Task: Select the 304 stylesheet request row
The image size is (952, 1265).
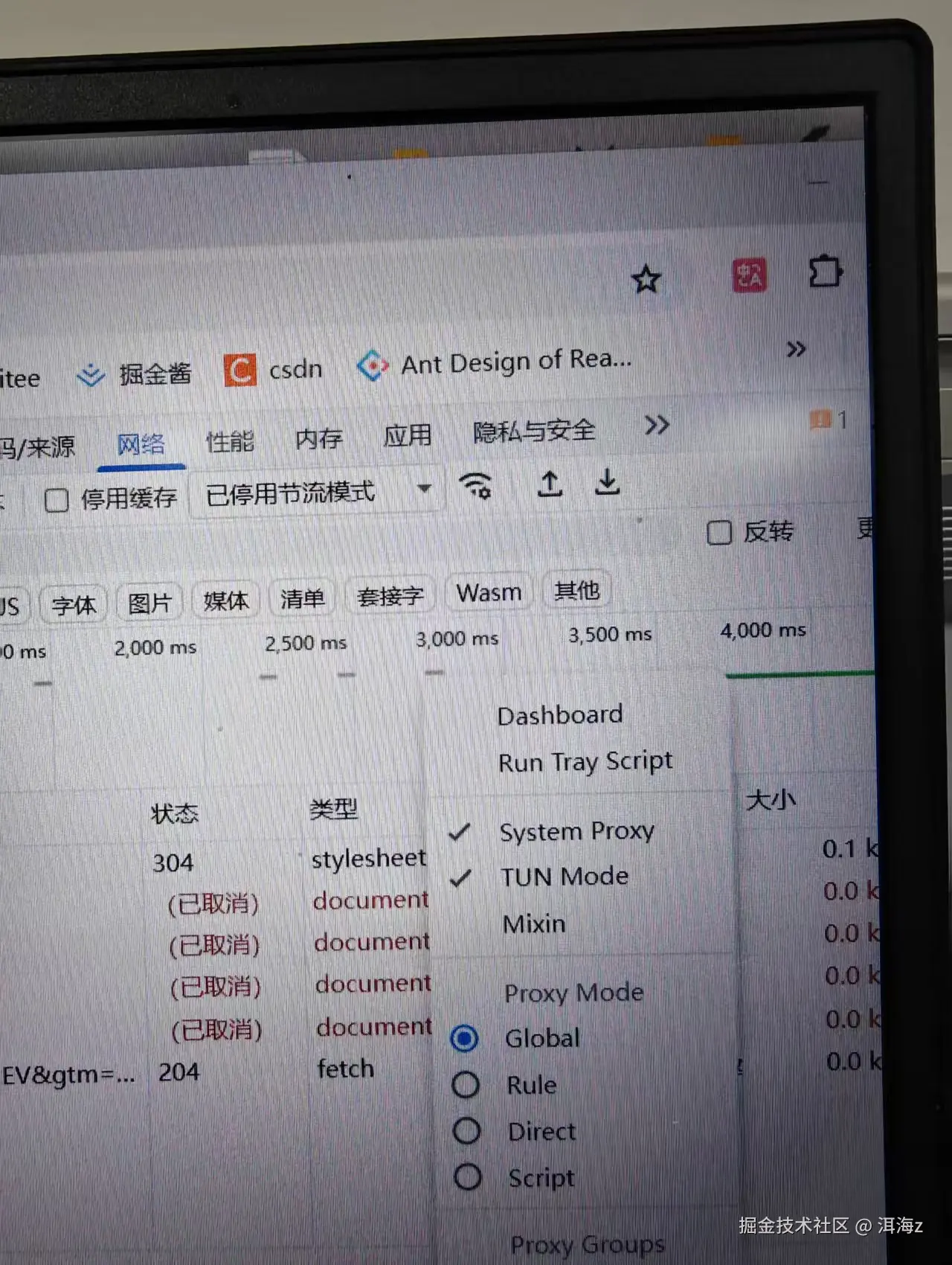Action: point(439,856)
